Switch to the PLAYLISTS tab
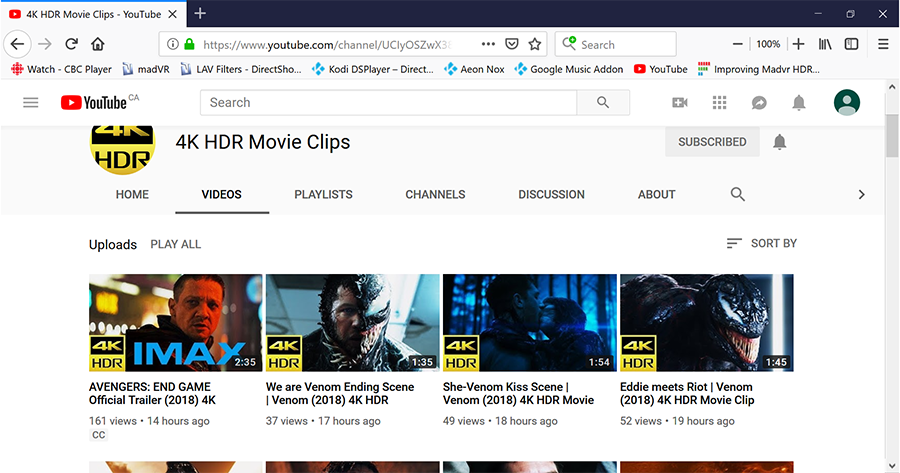Viewport: 900px width, 473px height. coord(323,195)
